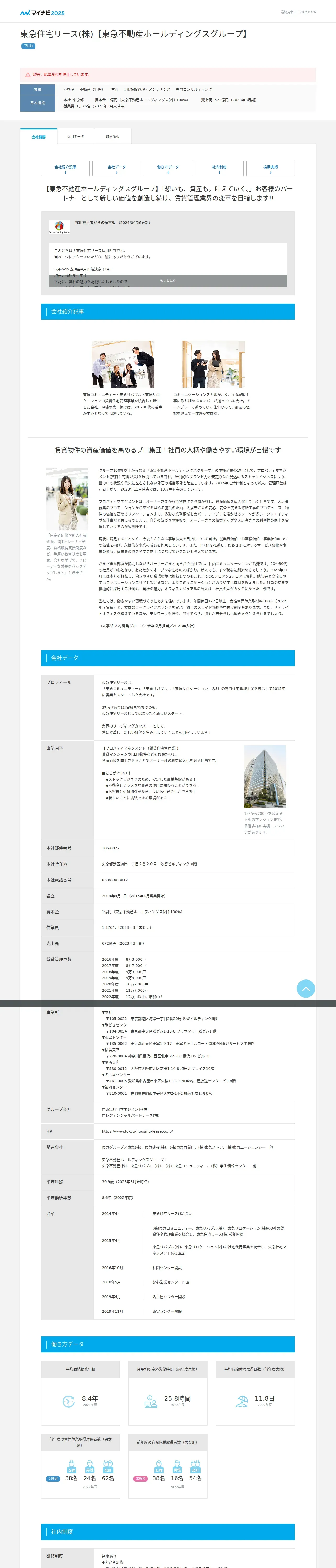Jump to 働き方データ section anchor
The height and width of the screenshot is (1568, 336).
pos(168,169)
